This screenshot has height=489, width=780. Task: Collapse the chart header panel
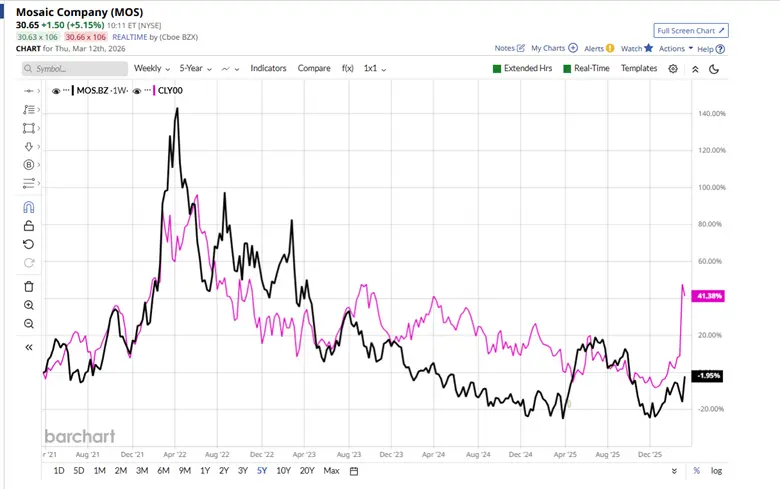coord(695,69)
